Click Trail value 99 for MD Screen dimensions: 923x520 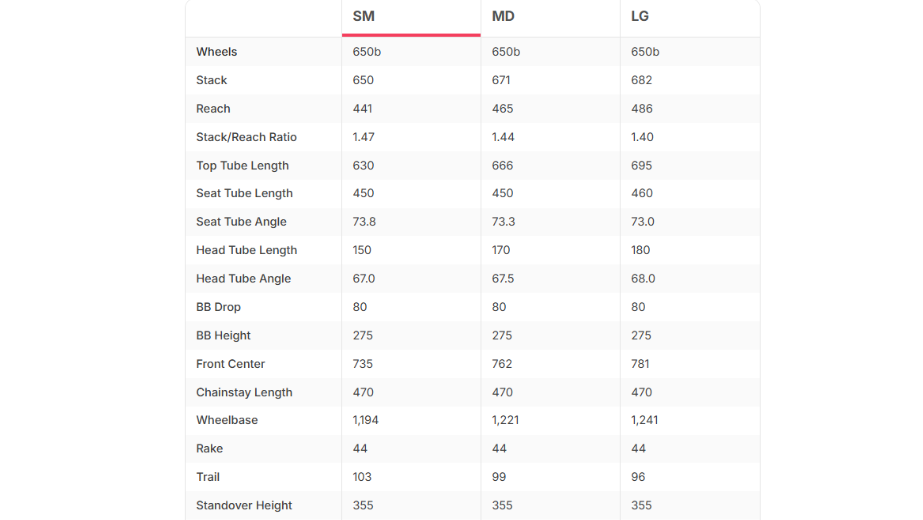[499, 477]
